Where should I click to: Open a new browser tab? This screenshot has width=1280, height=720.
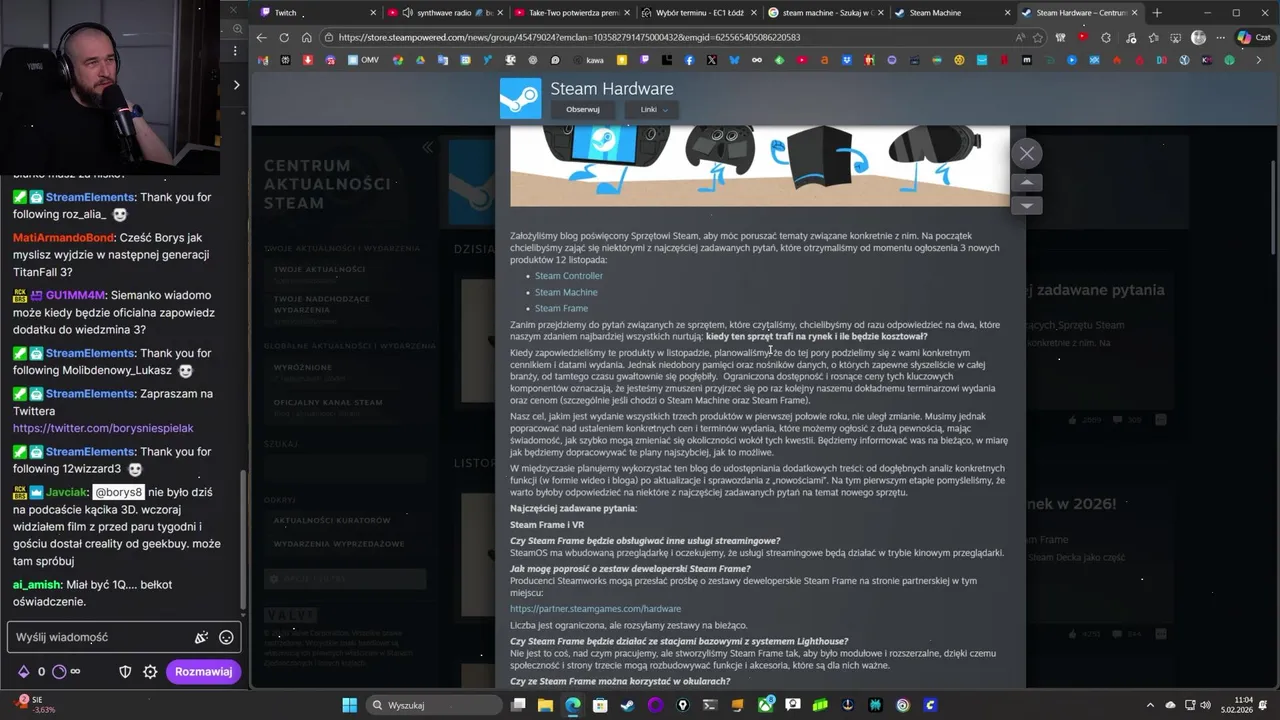pos(1157,13)
